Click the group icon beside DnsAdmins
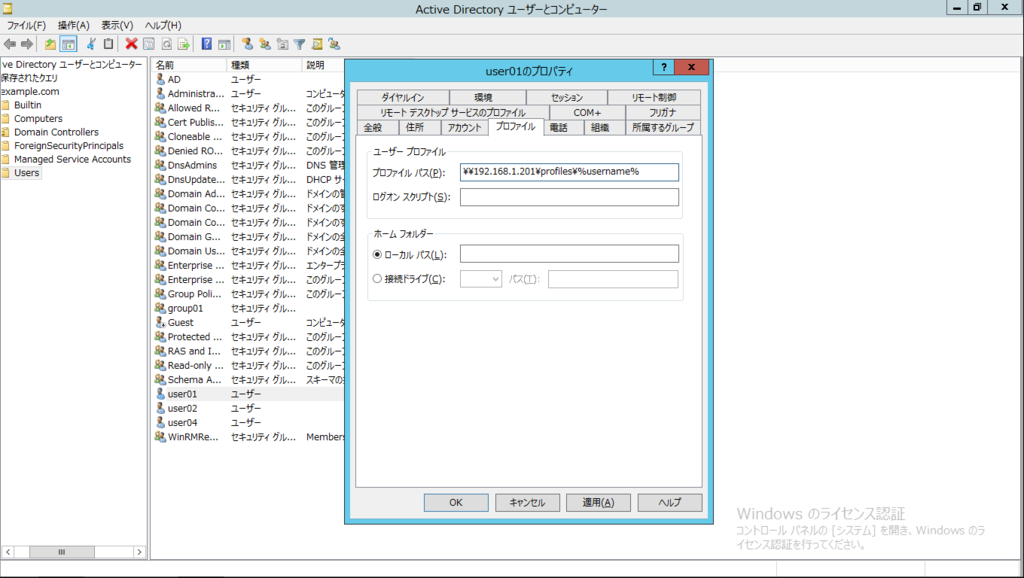The image size is (1024, 578). [160, 165]
